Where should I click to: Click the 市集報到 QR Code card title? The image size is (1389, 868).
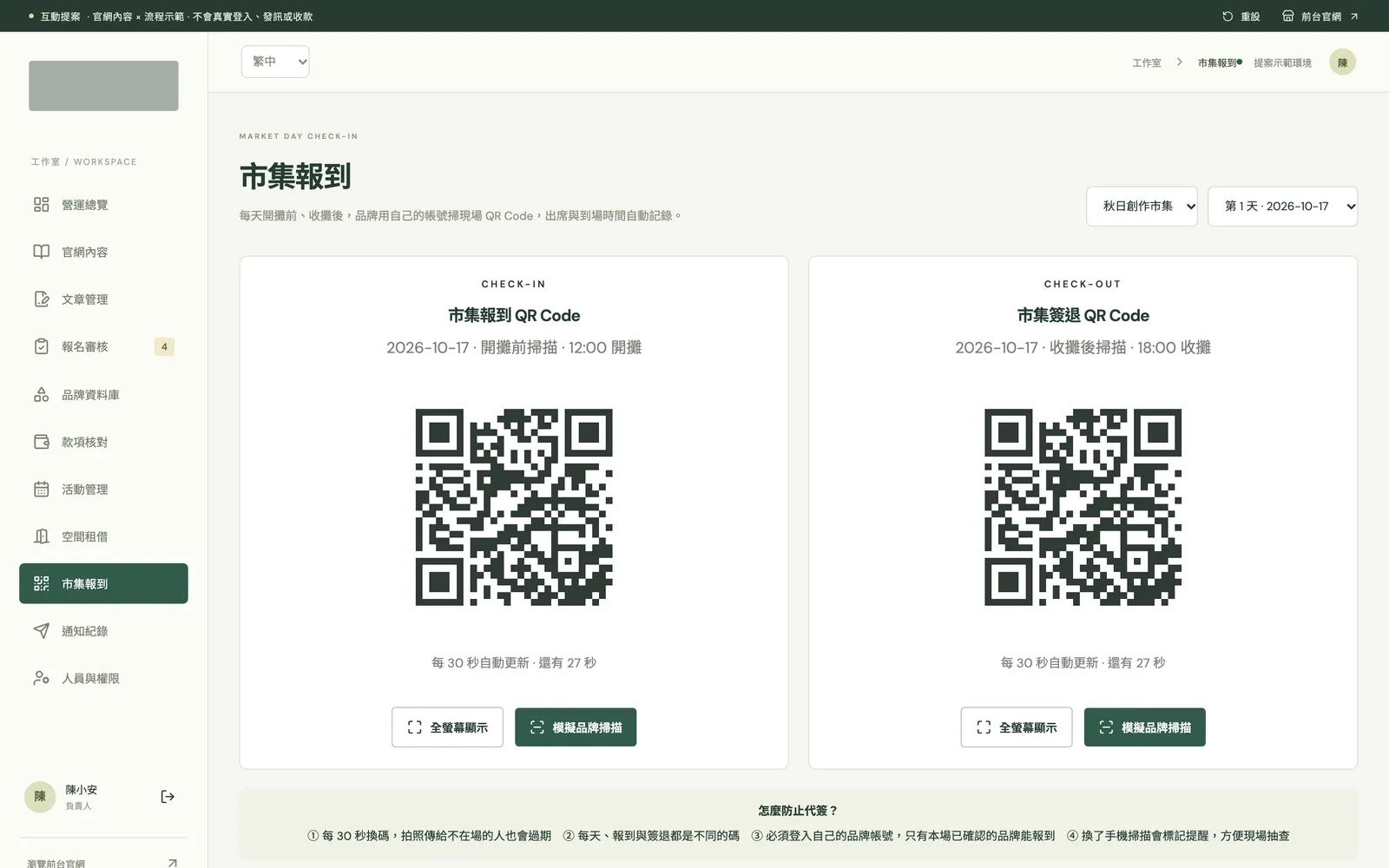[x=514, y=315]
